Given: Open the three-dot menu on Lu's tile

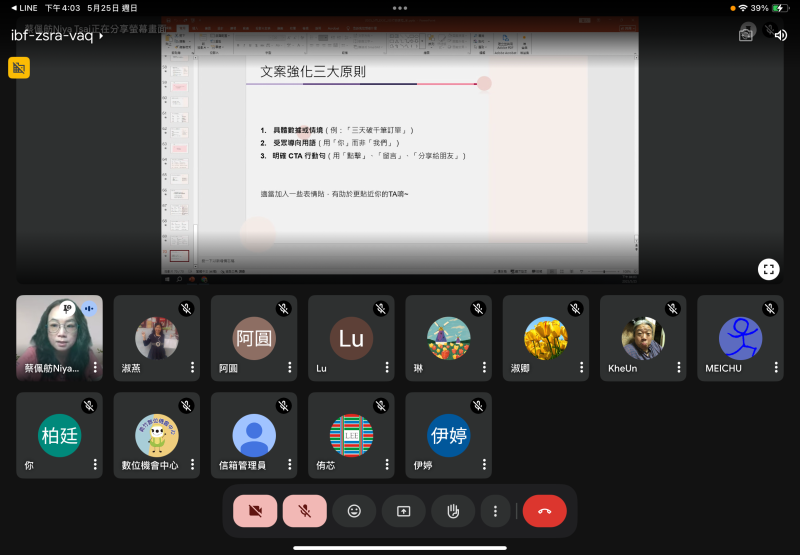Looking at the screenshot, I should point(387,368).
